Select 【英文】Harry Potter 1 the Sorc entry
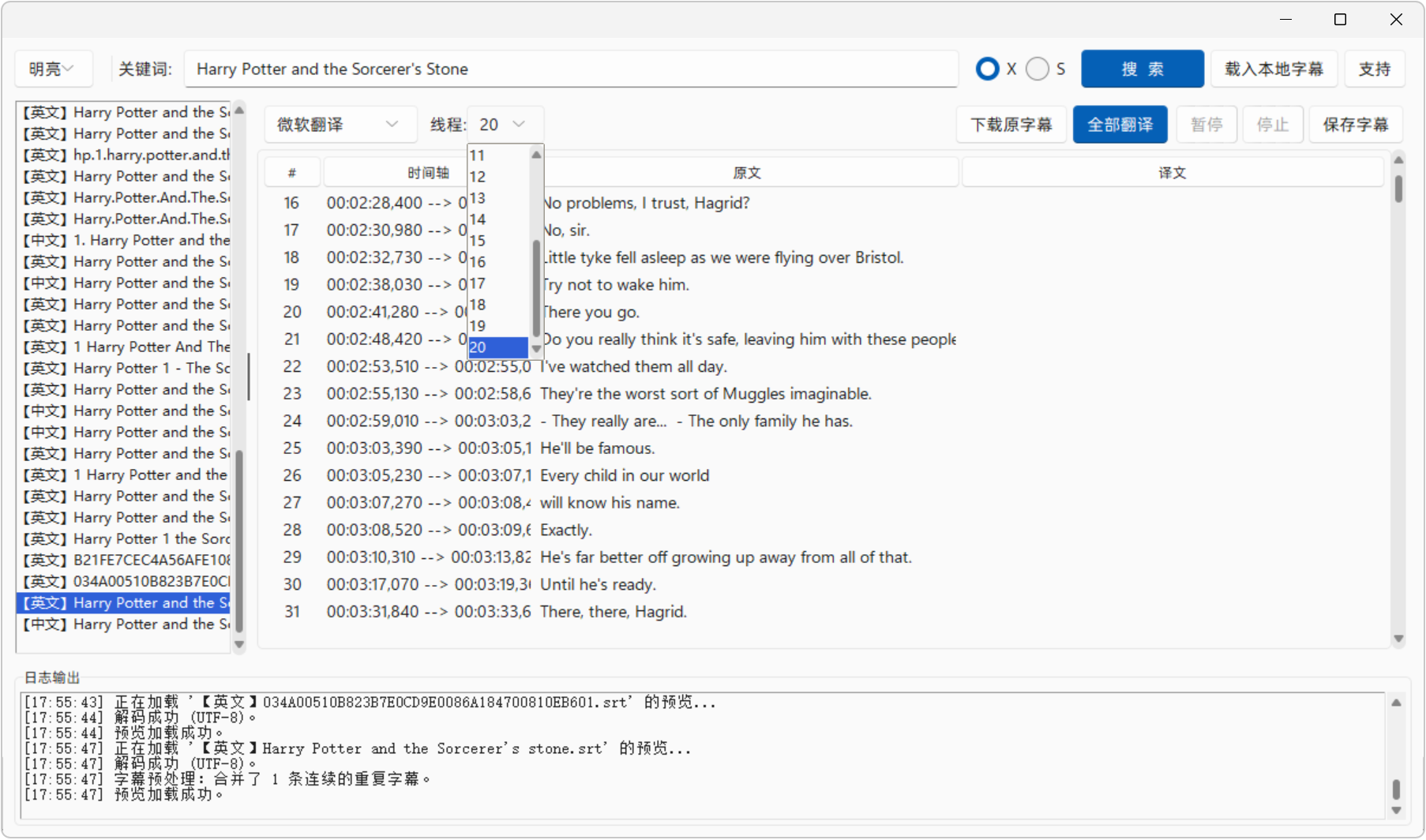 coord(125,538)
